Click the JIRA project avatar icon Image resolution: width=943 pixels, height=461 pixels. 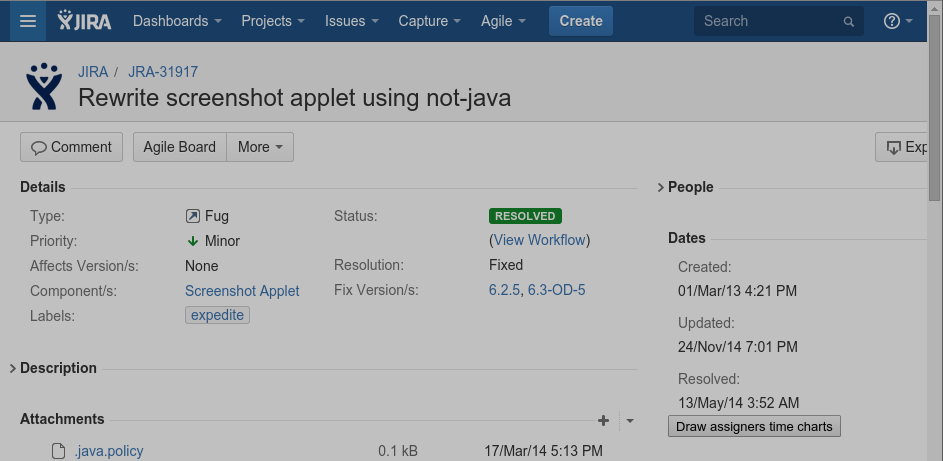44,87
